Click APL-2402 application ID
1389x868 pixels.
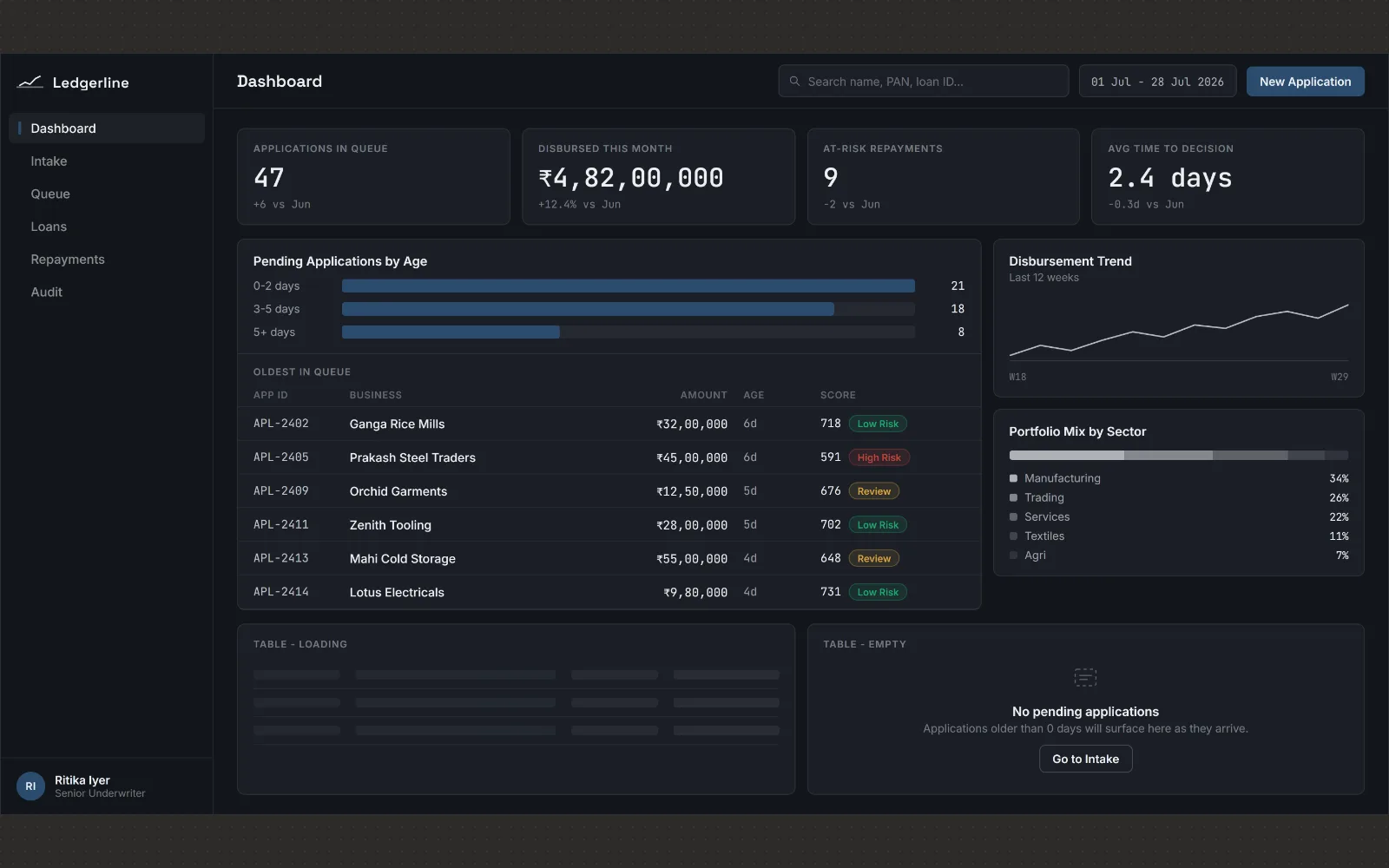coord(280,424)
